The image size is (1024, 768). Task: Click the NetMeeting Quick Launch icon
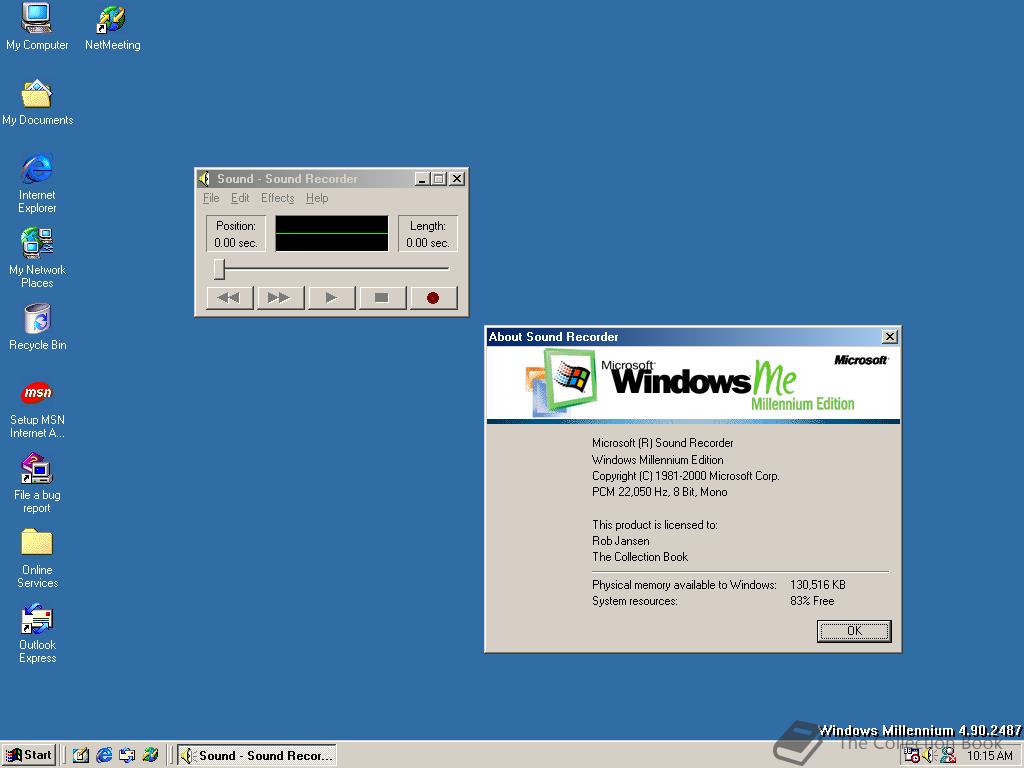pos(150,756)
